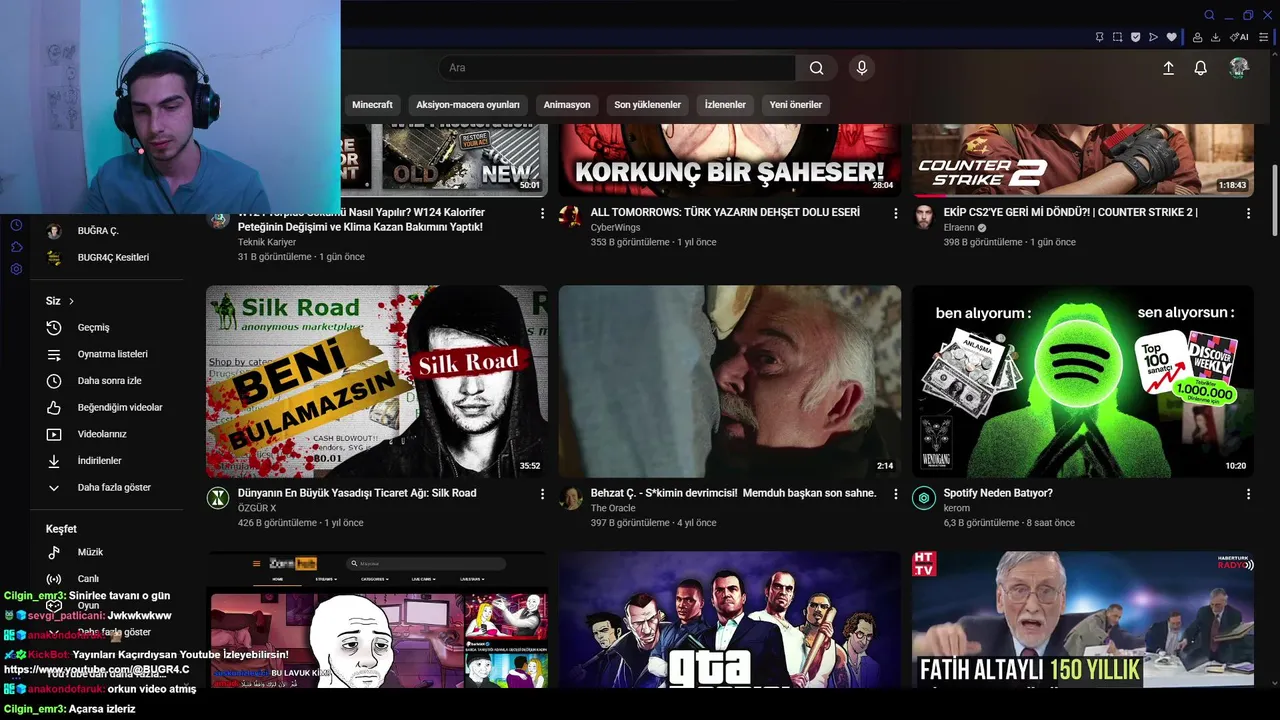Play the green Spotify logo thumbnail
Screen dimensions: 1280x720
coord(1082,381)
